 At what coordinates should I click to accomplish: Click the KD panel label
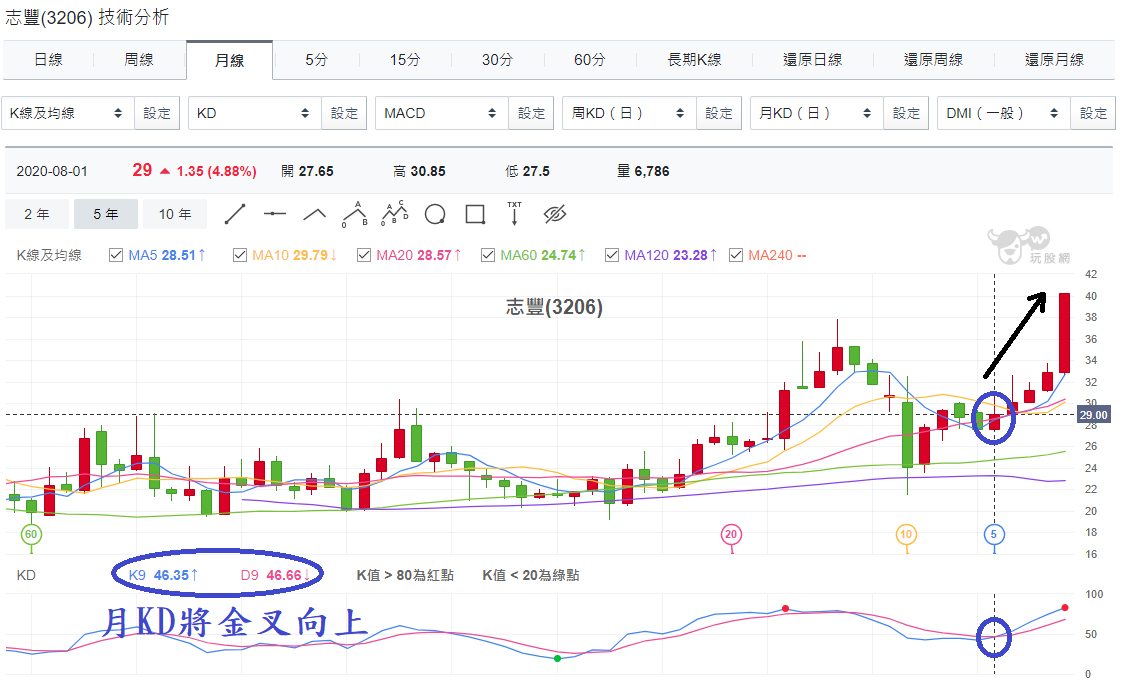[x=26, y=575]
